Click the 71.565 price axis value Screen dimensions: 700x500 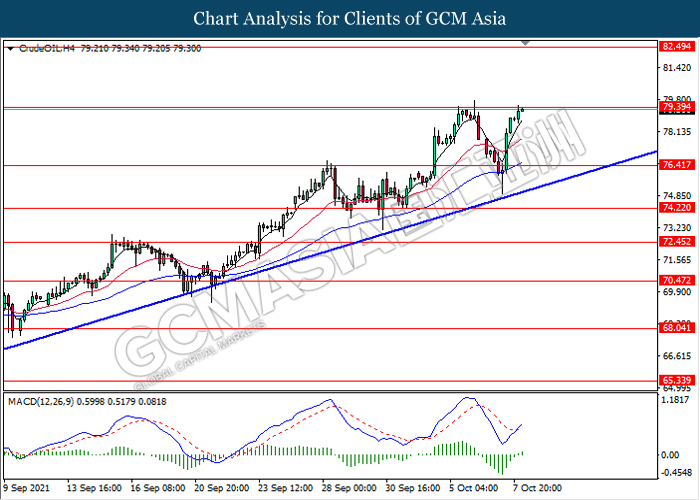(677, 260)
